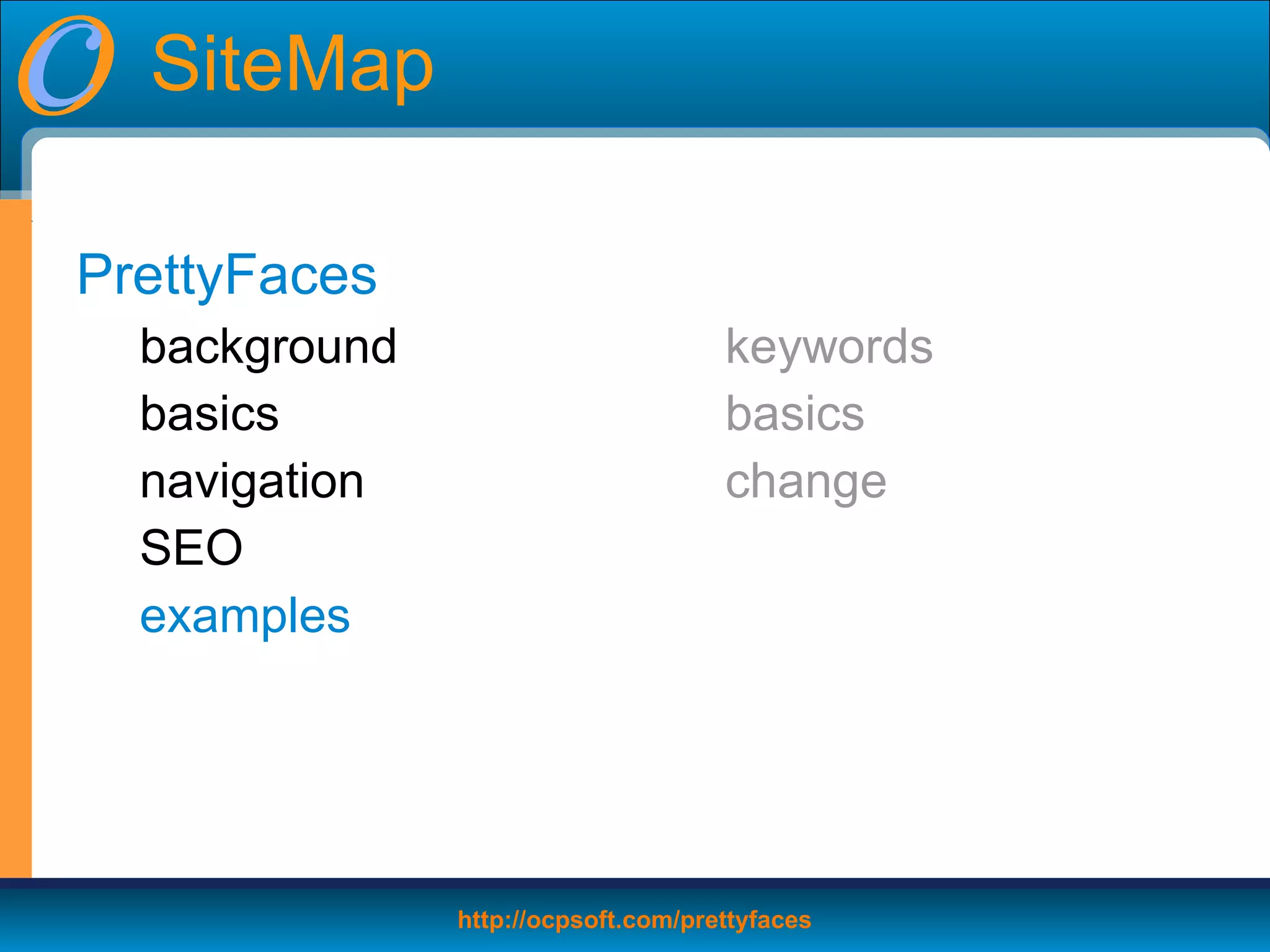Click the orange SiteMap slide title
Screen dimensions: 1270x952
coord(292,64)
